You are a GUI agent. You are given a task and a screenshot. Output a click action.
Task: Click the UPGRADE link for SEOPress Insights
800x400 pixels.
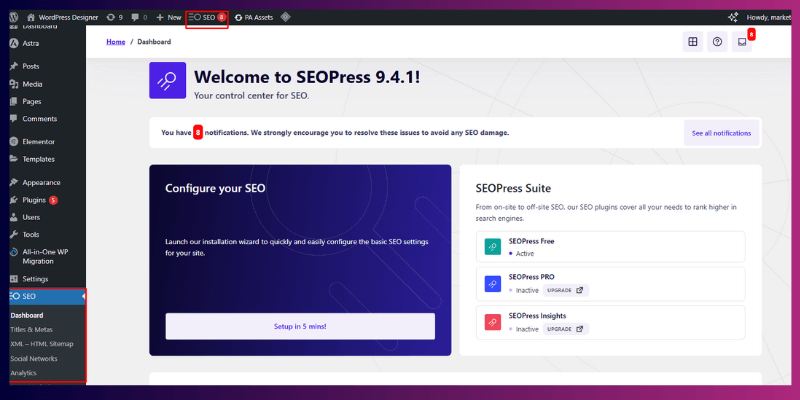point(566,329)
